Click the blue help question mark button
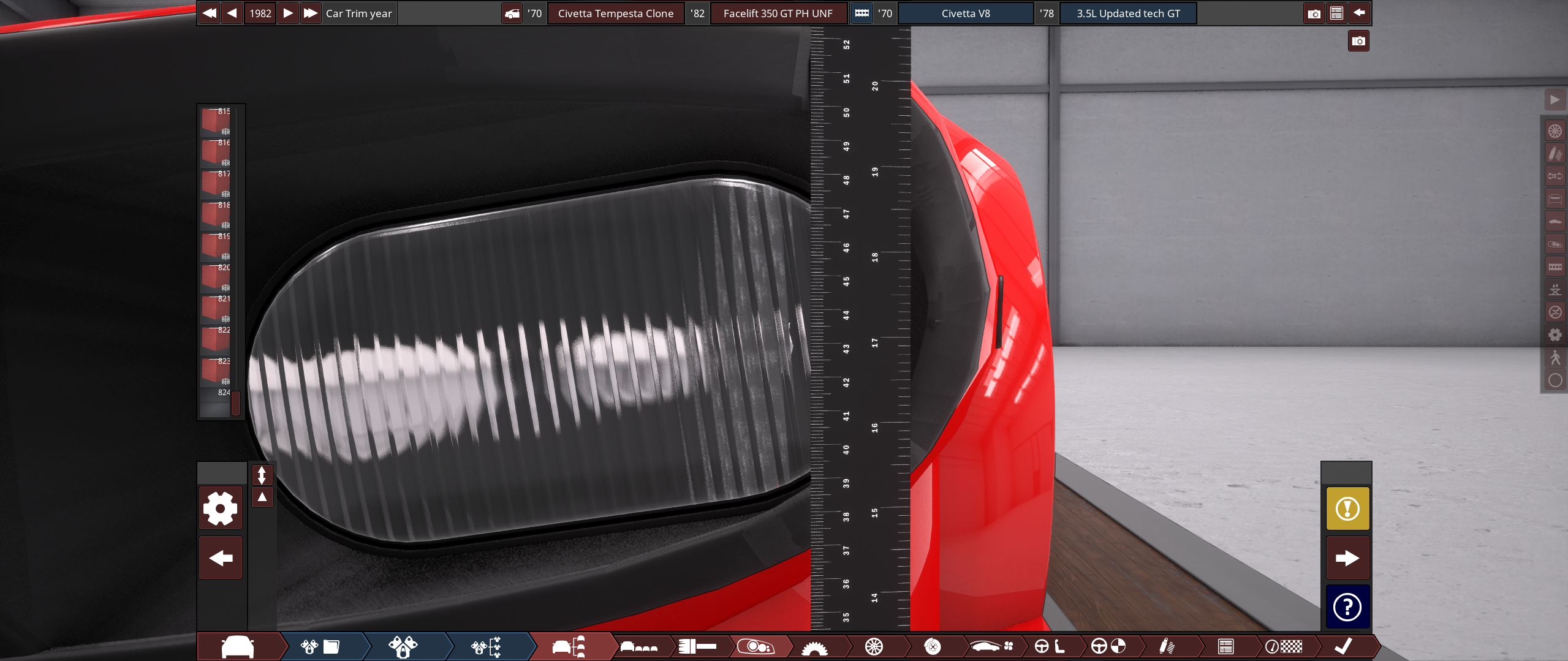The width and height of the screenshot is (1568, 661). tap(1347, 607)
